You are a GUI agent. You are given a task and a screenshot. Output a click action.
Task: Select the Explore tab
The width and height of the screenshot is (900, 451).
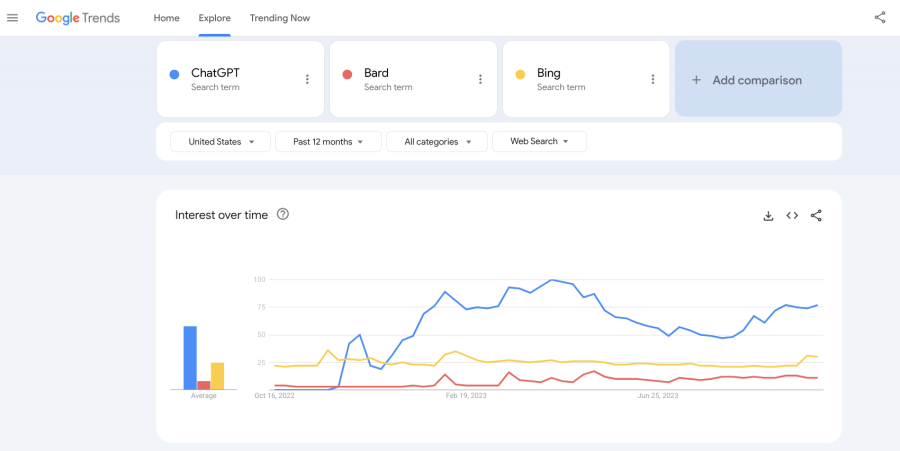(214, 18)
